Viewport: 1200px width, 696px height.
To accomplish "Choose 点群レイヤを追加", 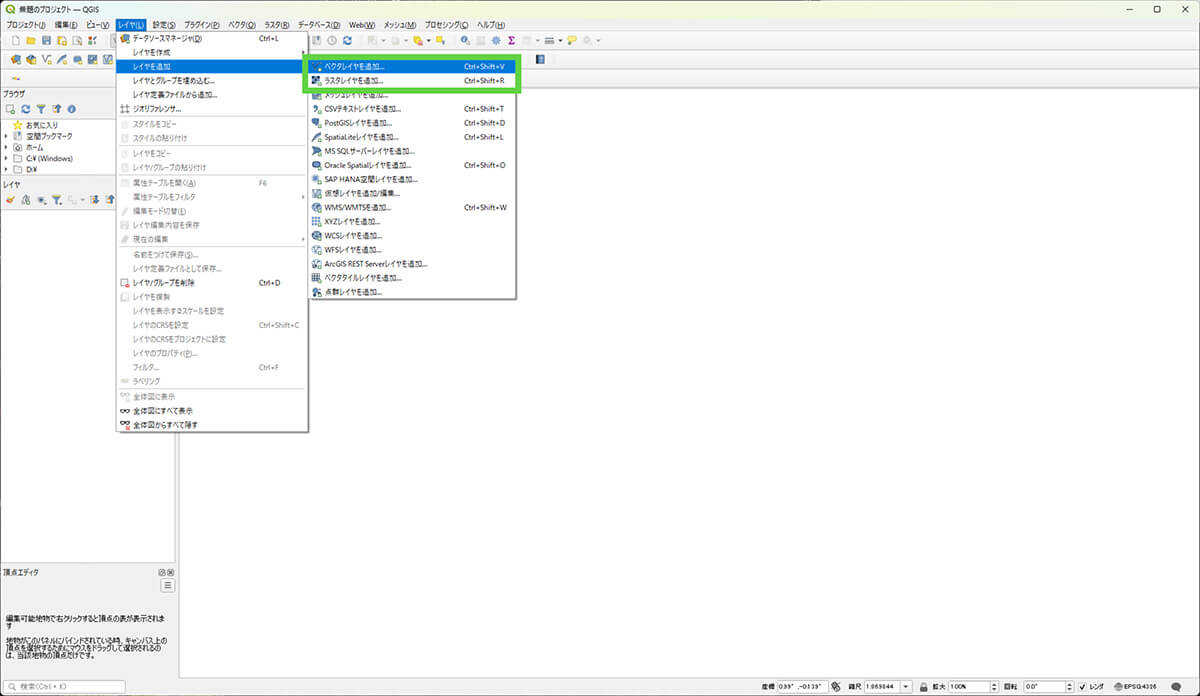I will click(410, 292).
